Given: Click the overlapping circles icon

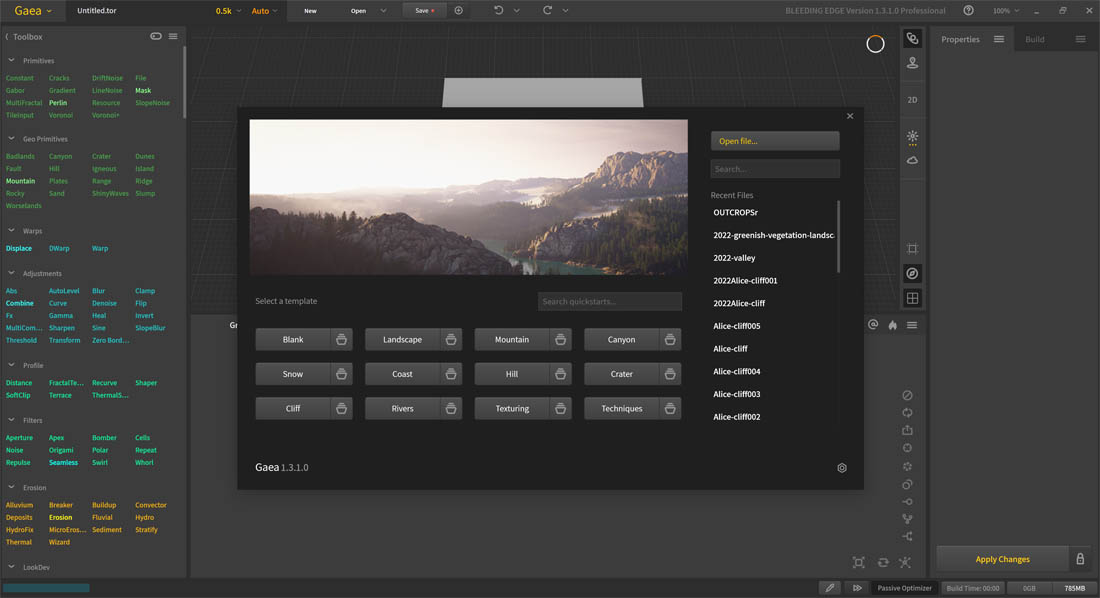Looking at the screenshot, I should (x=907, y=484).
